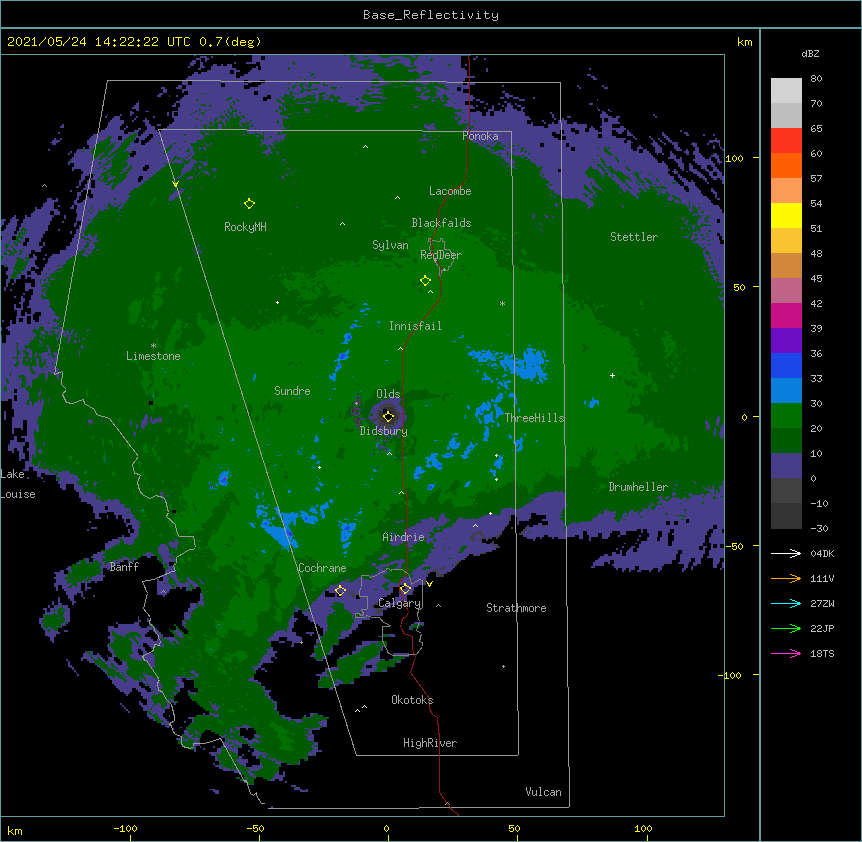Click the magenta 42 dBZ color swatch
This screenshot has height=842, width=862.
[786, 315]
